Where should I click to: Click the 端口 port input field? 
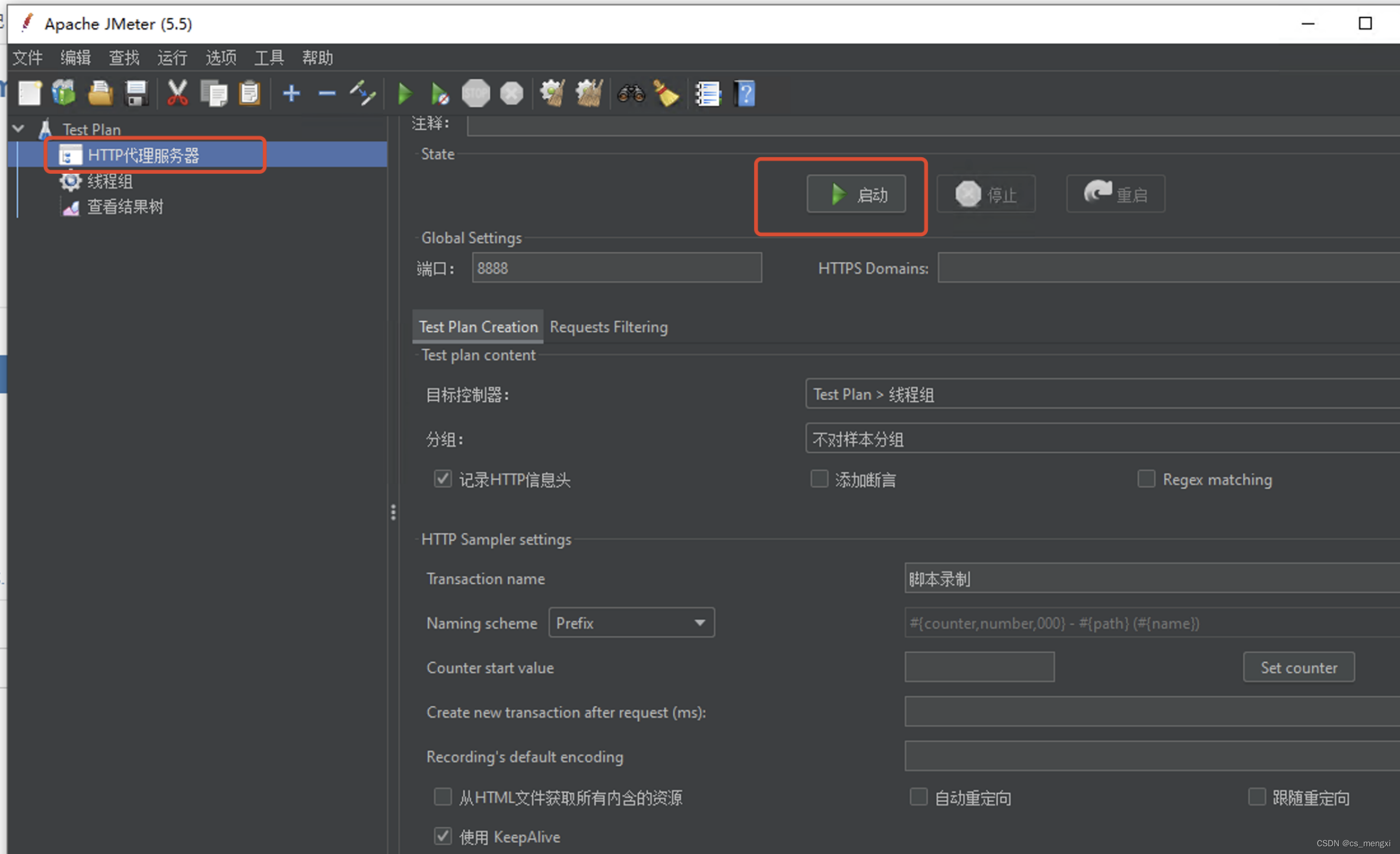(x=616, y=268)
